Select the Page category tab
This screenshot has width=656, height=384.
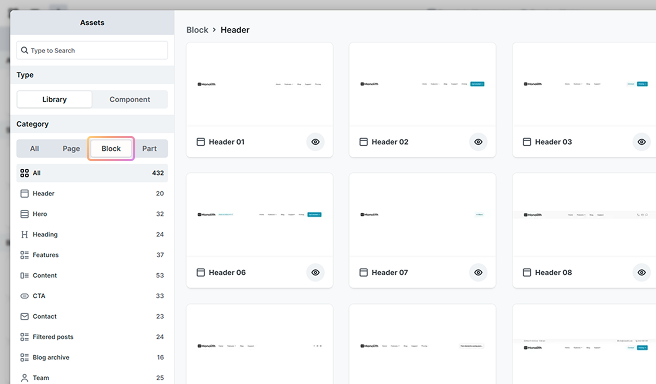pos(71,148)
